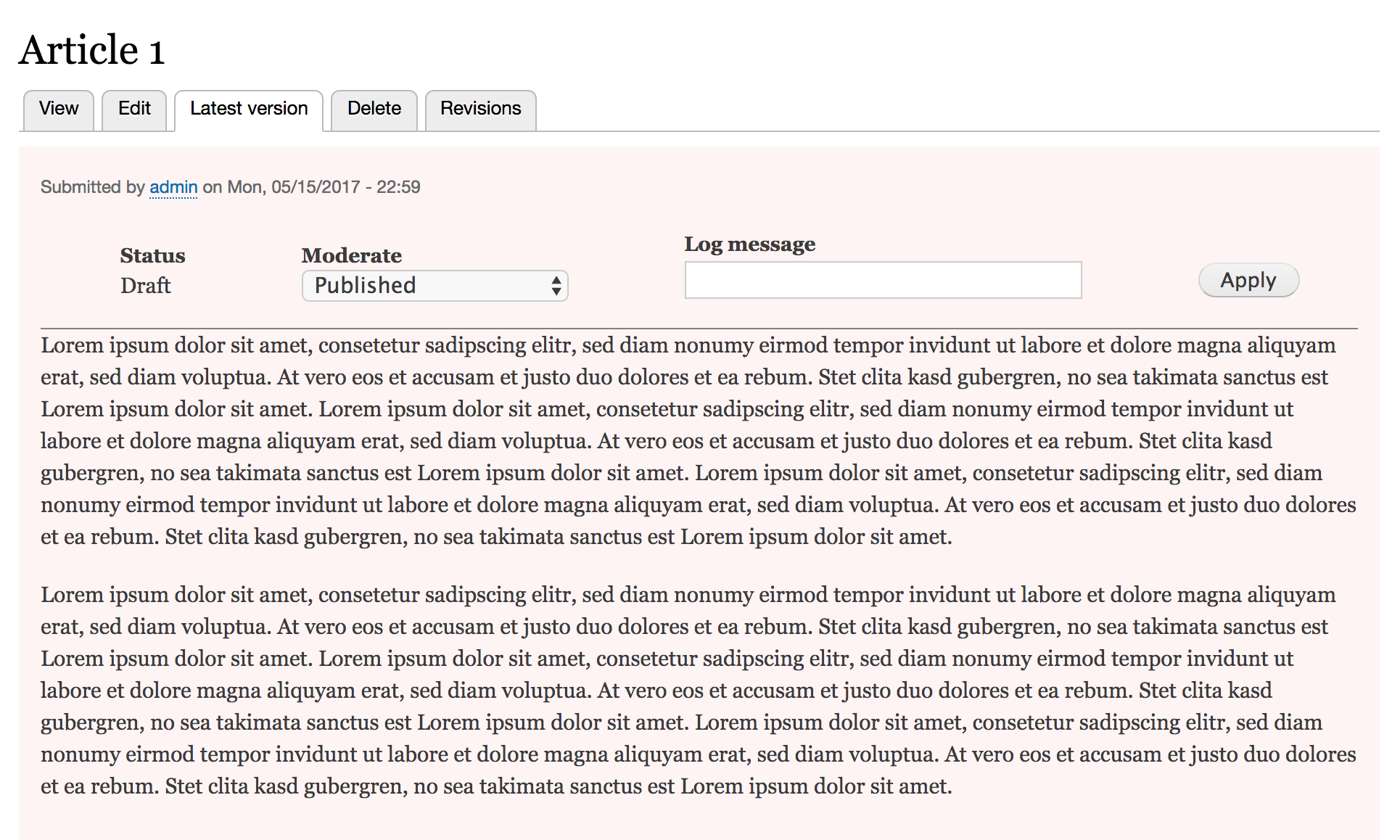Click the Draft status value
Viewport: 1400px width, 840px height.
[x=146, y=286]
